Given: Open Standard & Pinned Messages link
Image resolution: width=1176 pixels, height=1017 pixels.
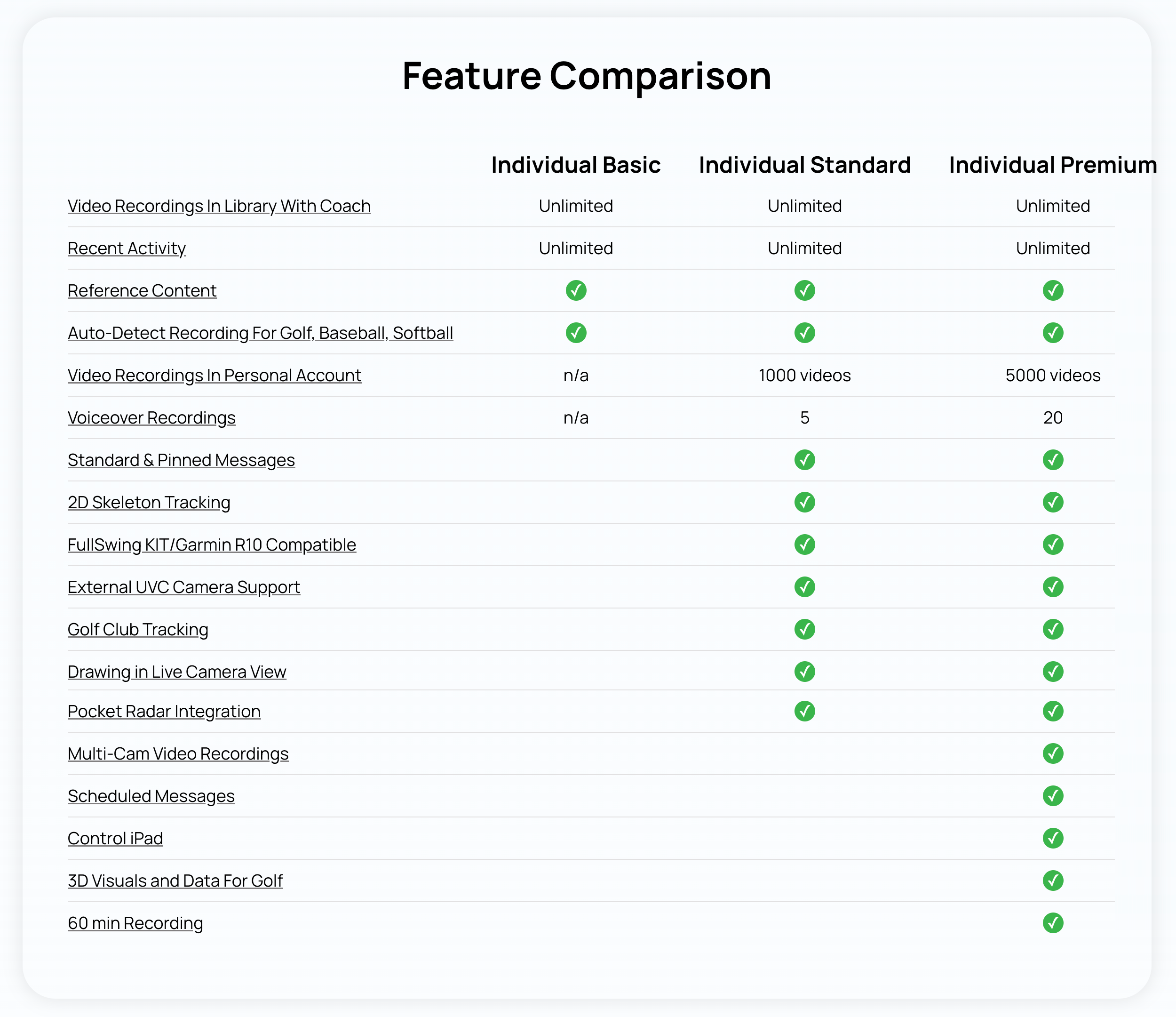Looking at the screenshot, I should click(x=181, y=460).
